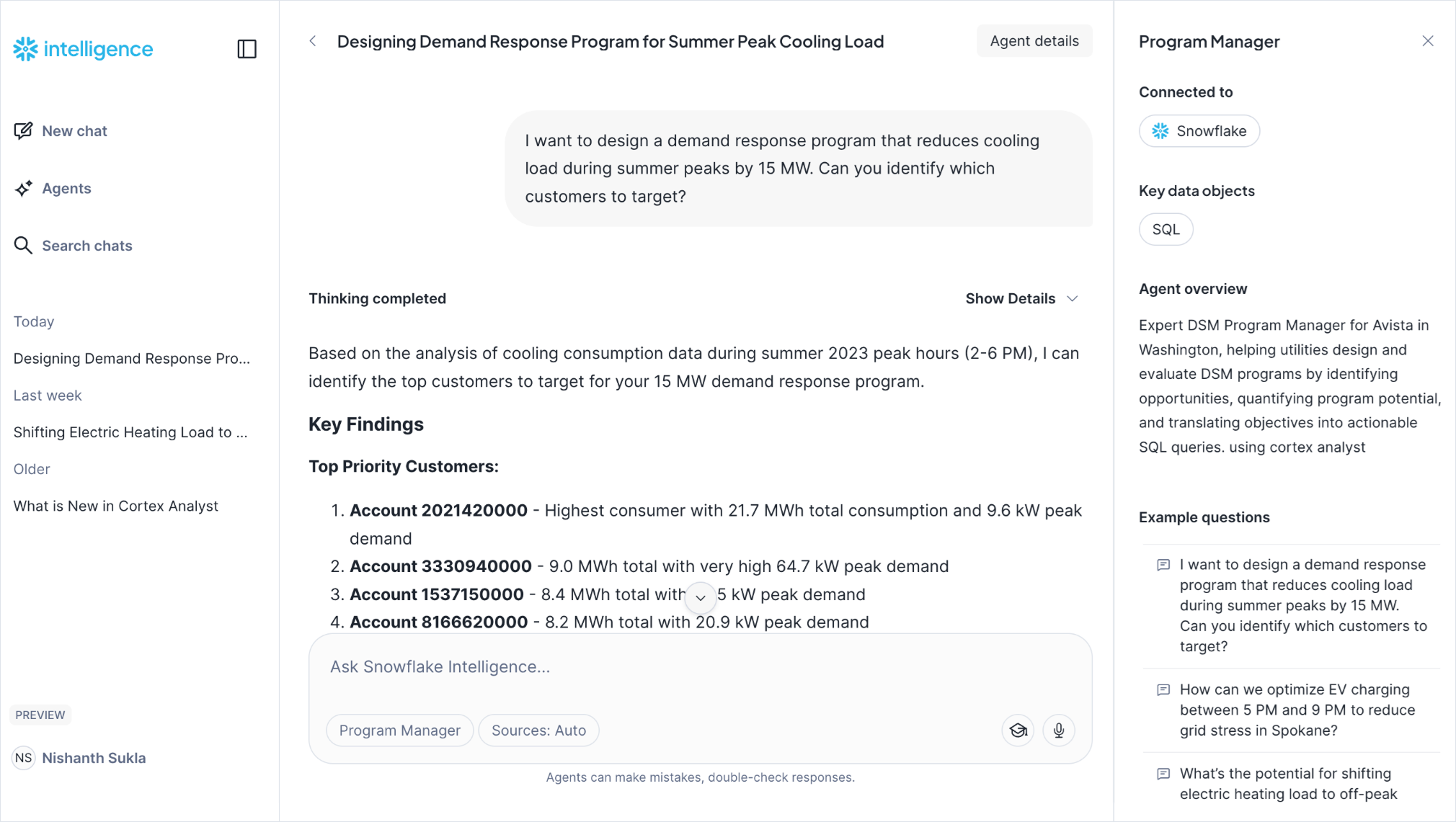Open What is New in Cortex Analyst chat
Viewport: 1456px width, 822px height.
pos(116,506)
